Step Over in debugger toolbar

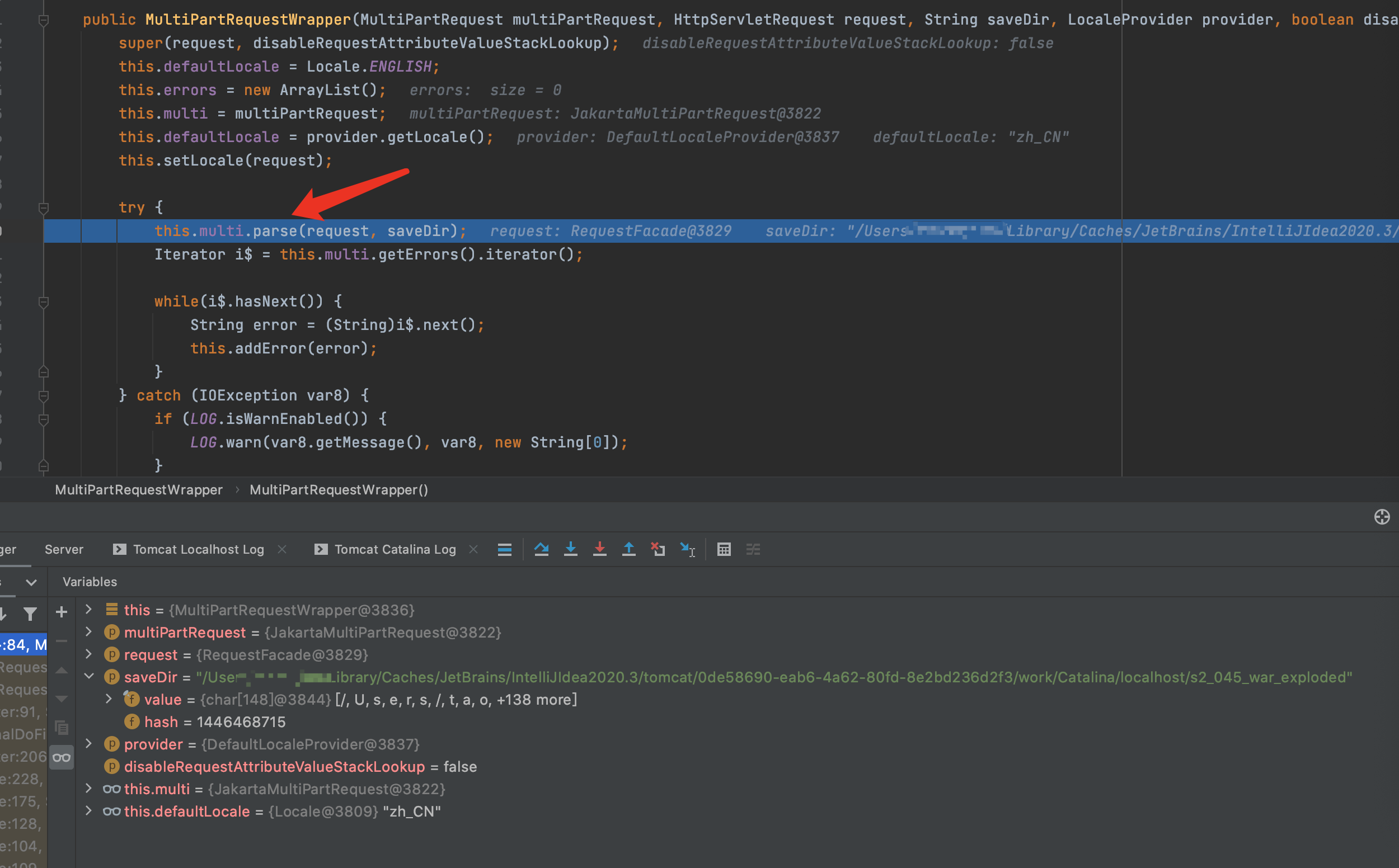[541, 549]
